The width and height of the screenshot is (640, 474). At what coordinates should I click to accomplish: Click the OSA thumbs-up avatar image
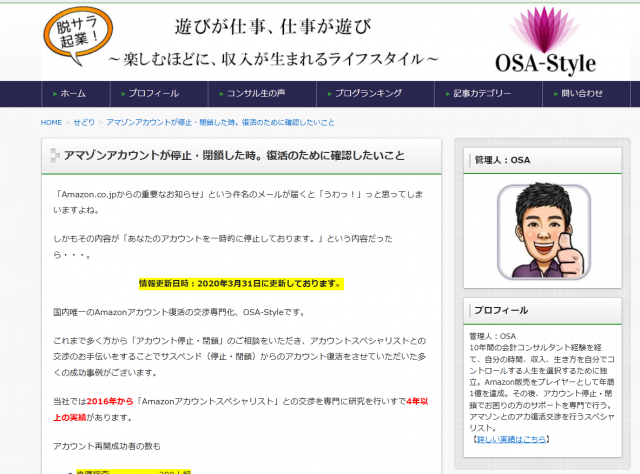click(544, 232)
